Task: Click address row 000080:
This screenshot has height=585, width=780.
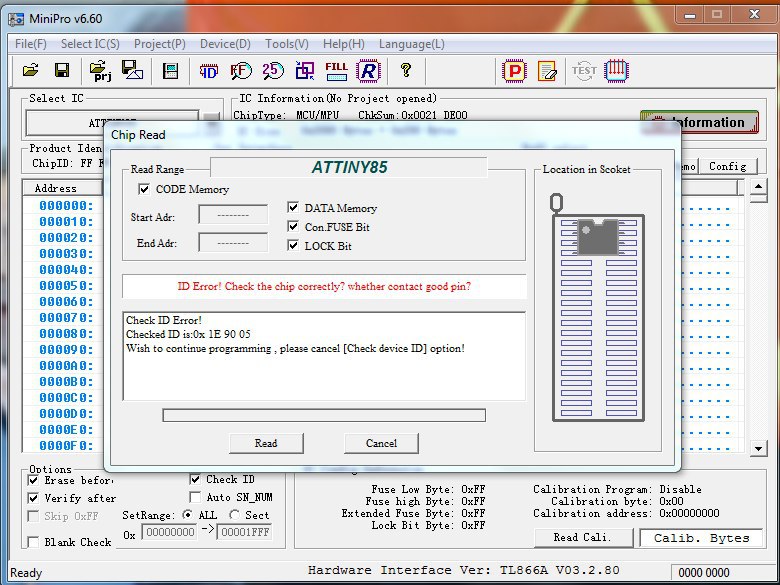Action: click(66, 334)
